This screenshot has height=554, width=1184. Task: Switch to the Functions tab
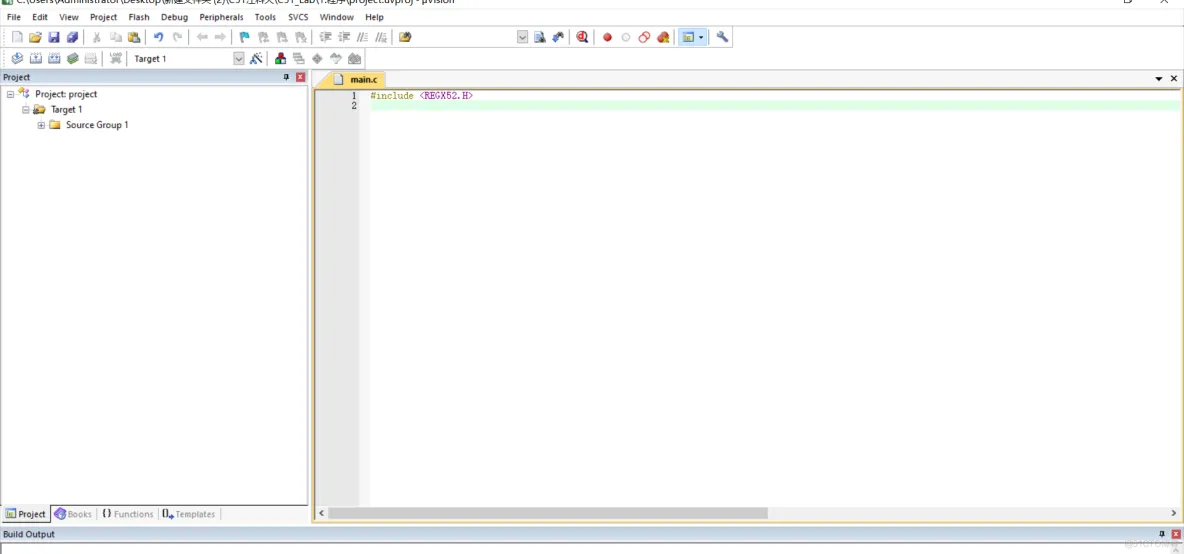[x=128, y=514]
